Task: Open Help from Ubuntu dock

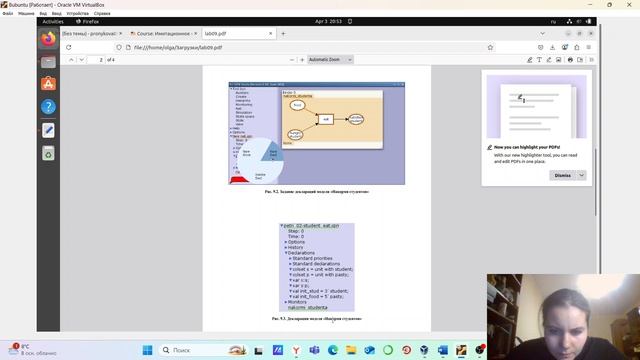Action: 48,107
